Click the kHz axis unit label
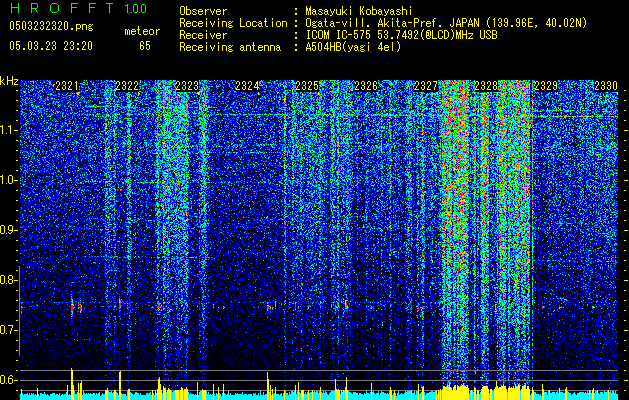Image resolution: width=629 pixels, height=400 pixels. click(x=9, y=81)
